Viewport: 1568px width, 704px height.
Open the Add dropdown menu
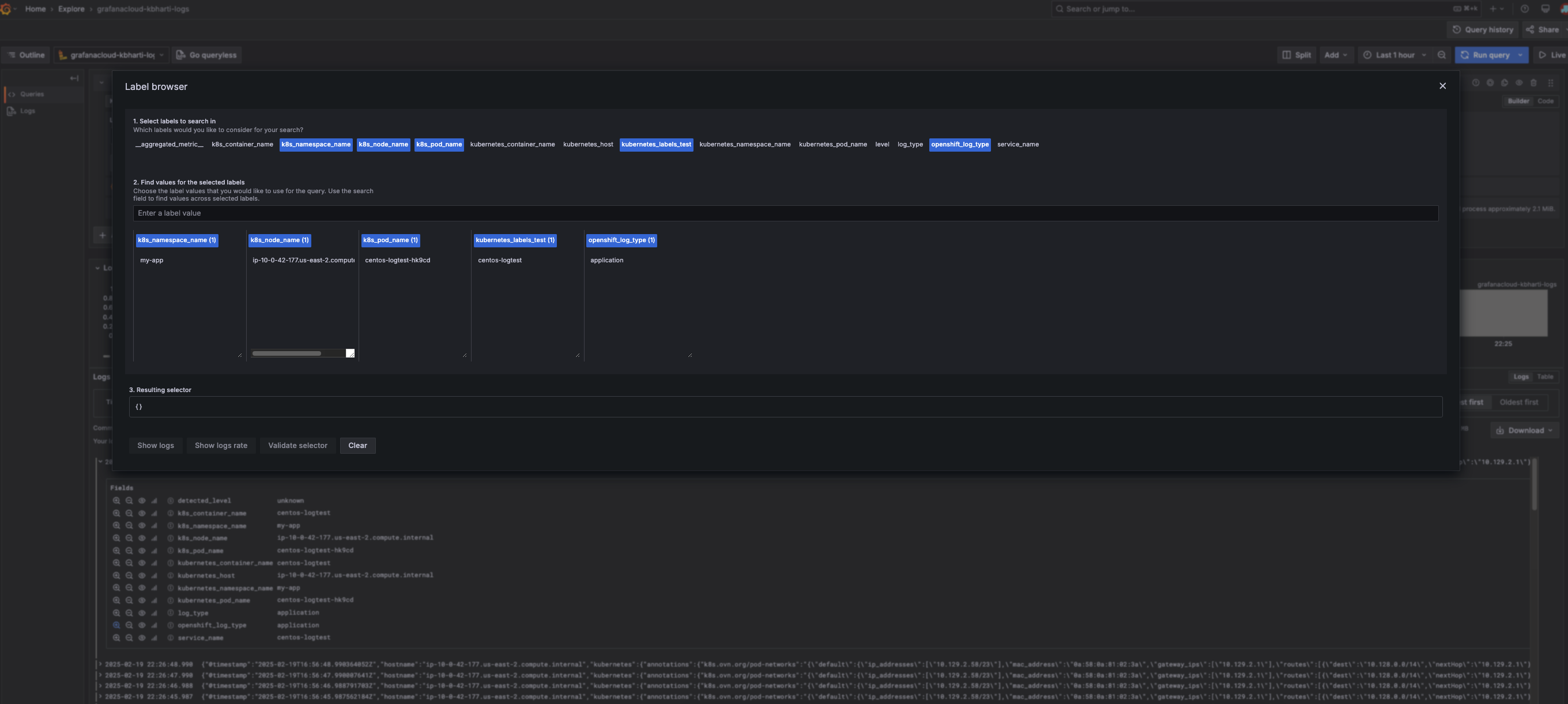(1336, 55)
